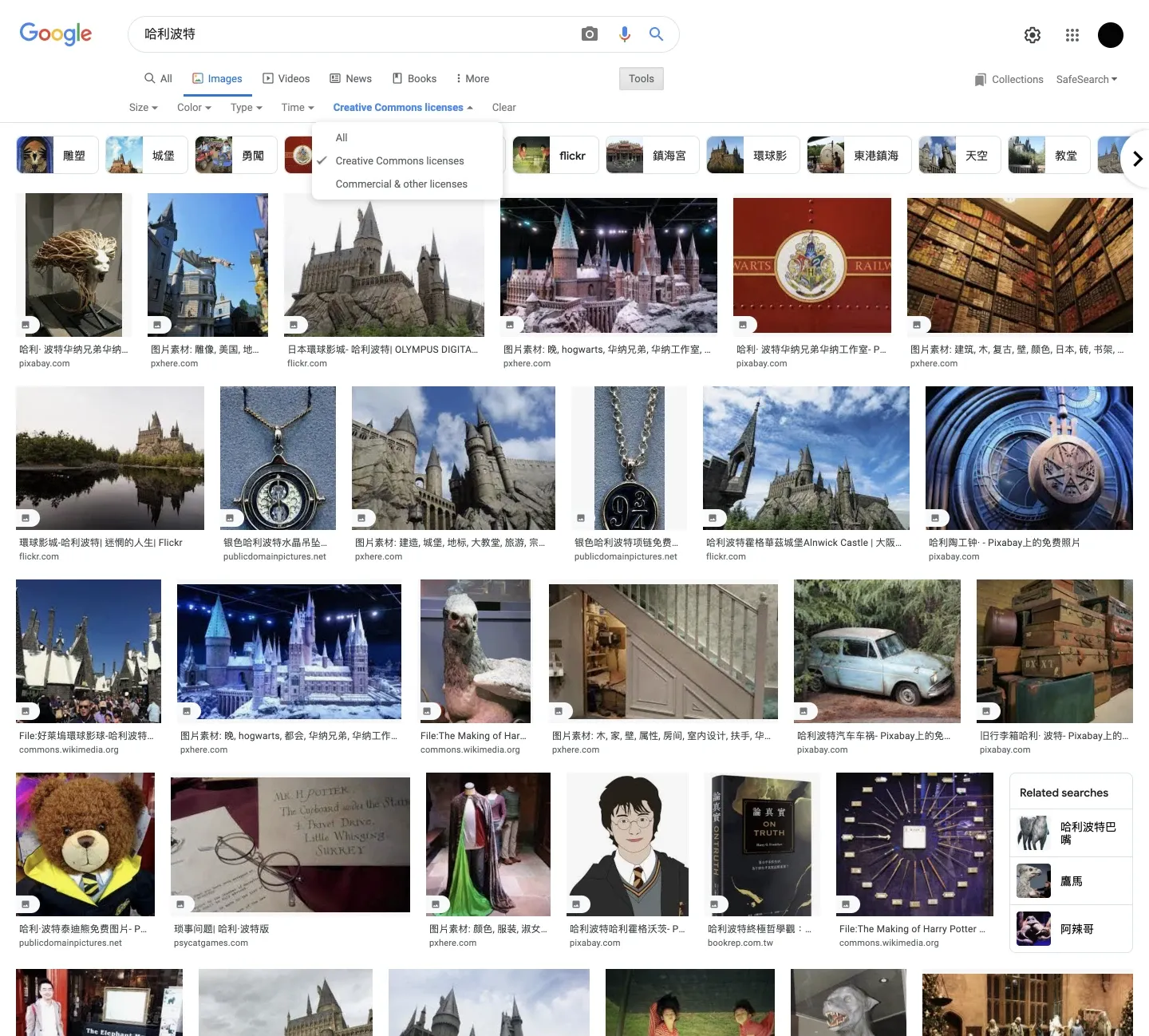The width and height of the screenshot is (1149, 1036).
Task: Switch to the Books tab
Action: point(414,78)
